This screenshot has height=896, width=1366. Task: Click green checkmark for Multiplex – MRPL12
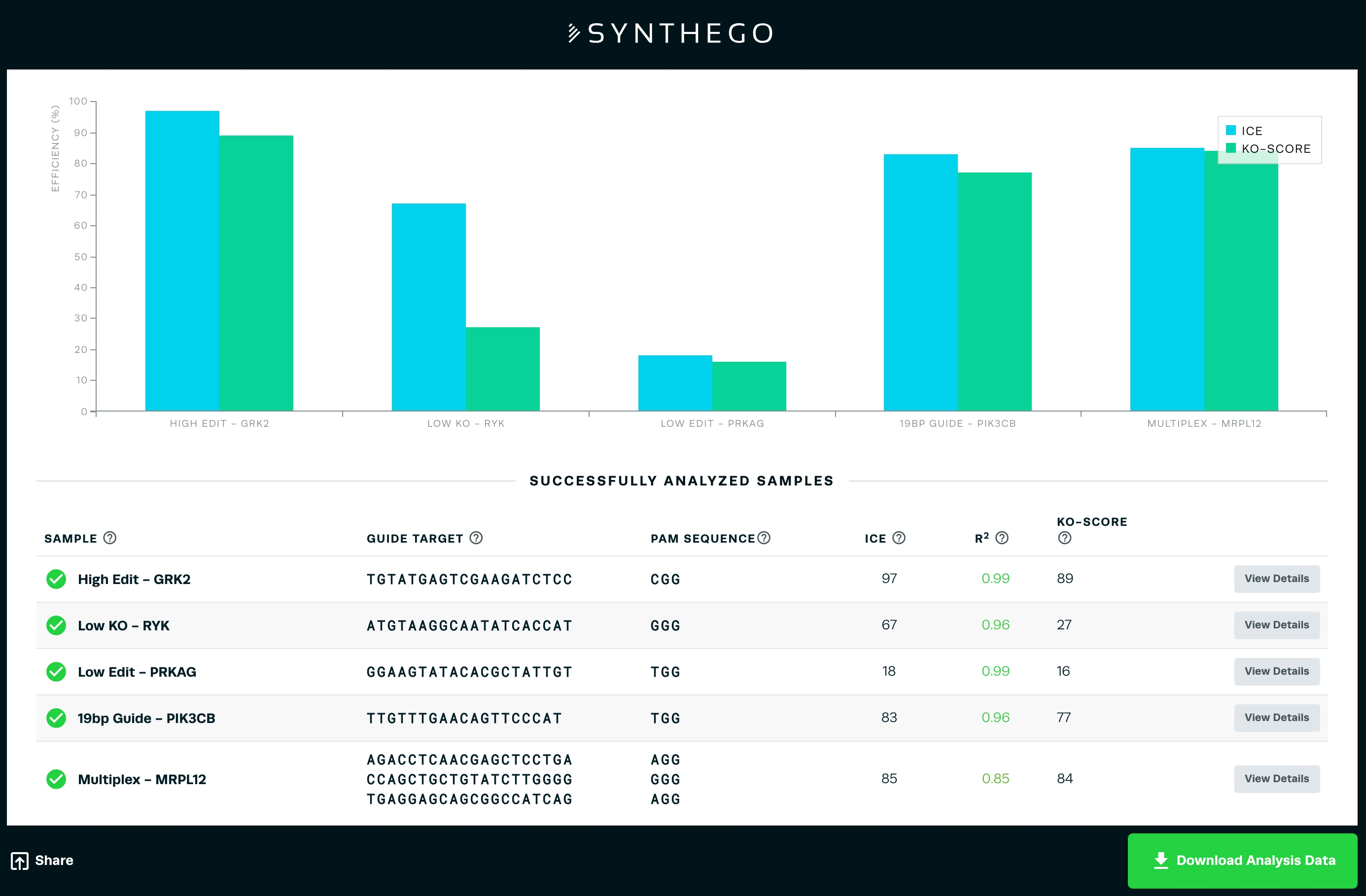pos(56,779)
